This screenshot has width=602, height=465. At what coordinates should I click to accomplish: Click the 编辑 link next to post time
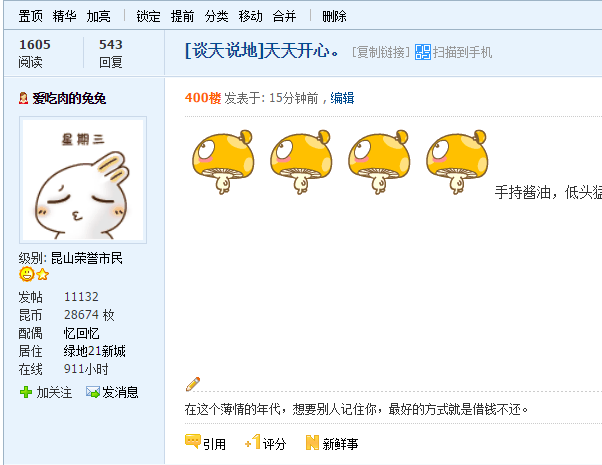pyautogui.click(x=342, y=98)
